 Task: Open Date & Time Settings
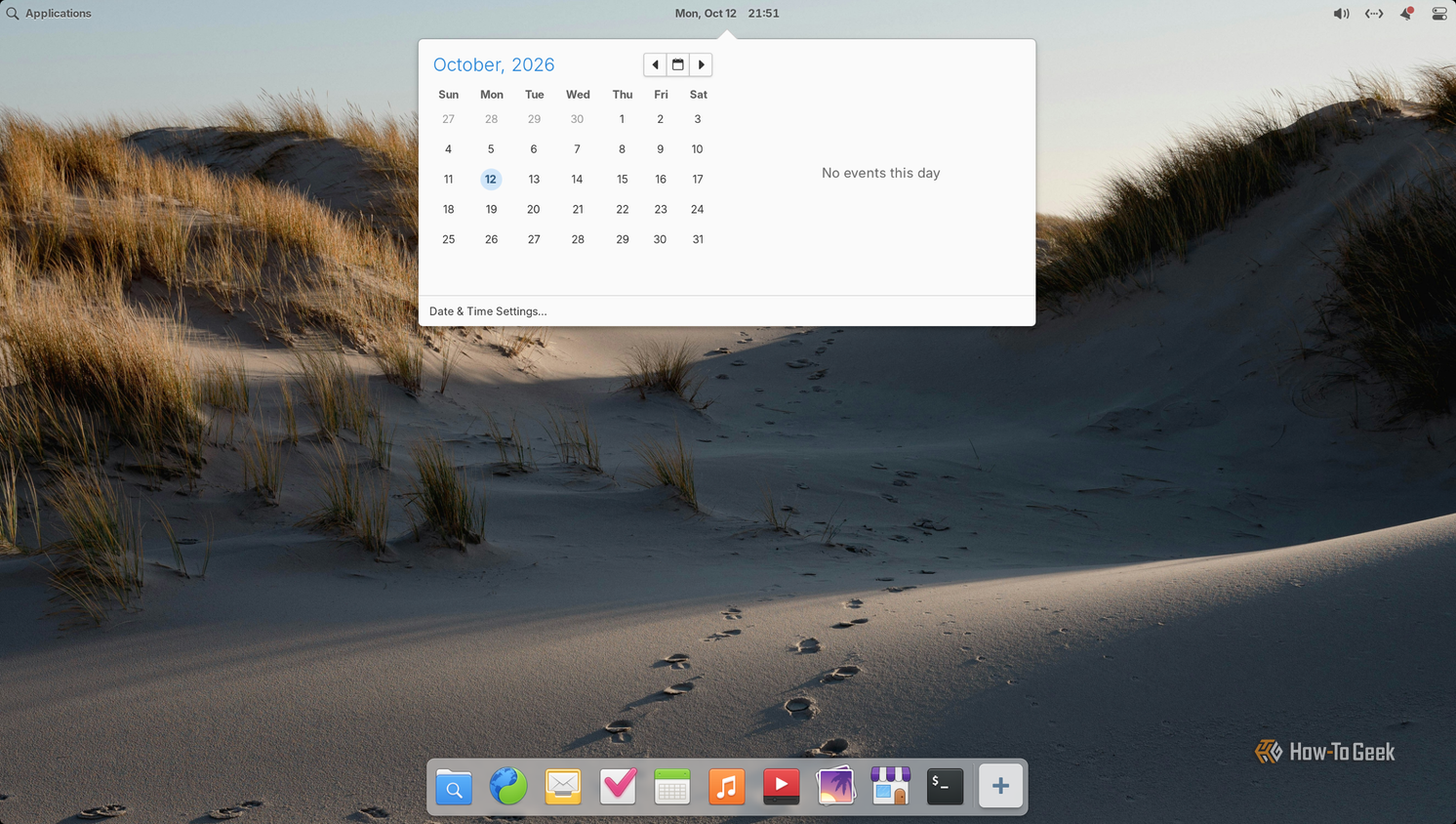tap(488, 311)
